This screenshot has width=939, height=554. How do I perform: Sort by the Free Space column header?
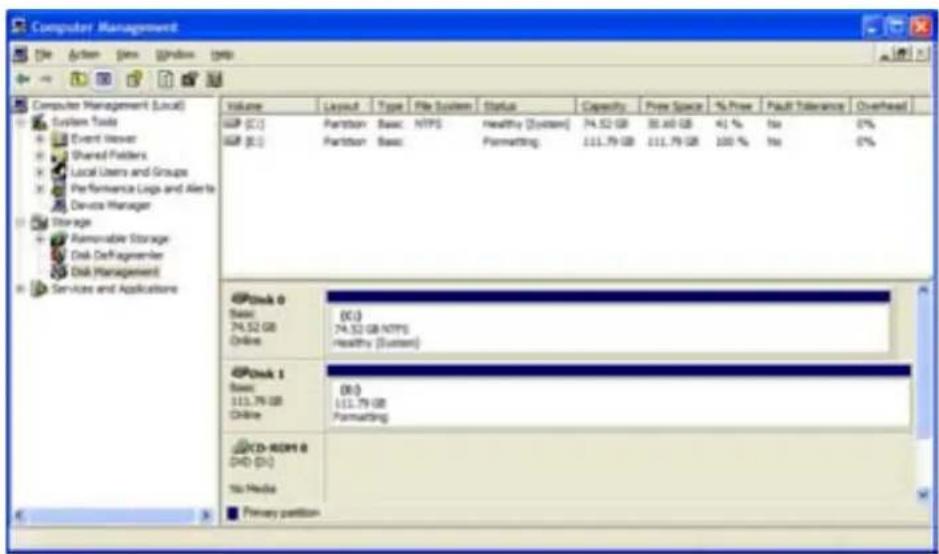(674, 106)
